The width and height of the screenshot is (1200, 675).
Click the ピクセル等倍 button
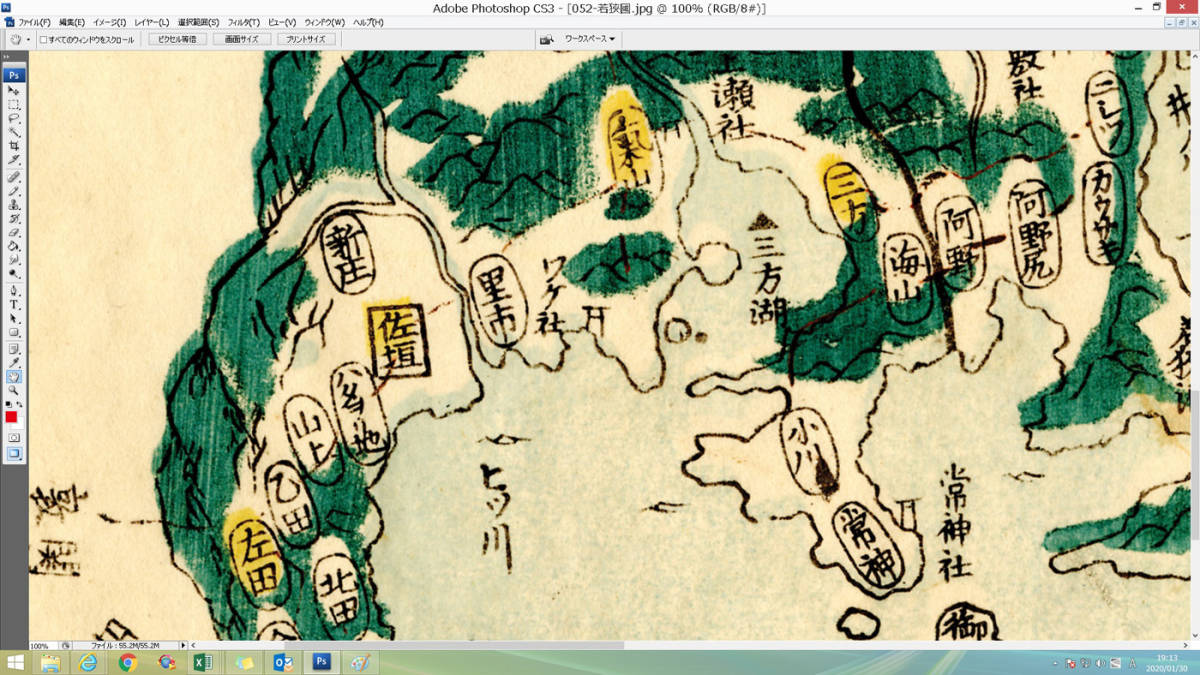point(177,39)
